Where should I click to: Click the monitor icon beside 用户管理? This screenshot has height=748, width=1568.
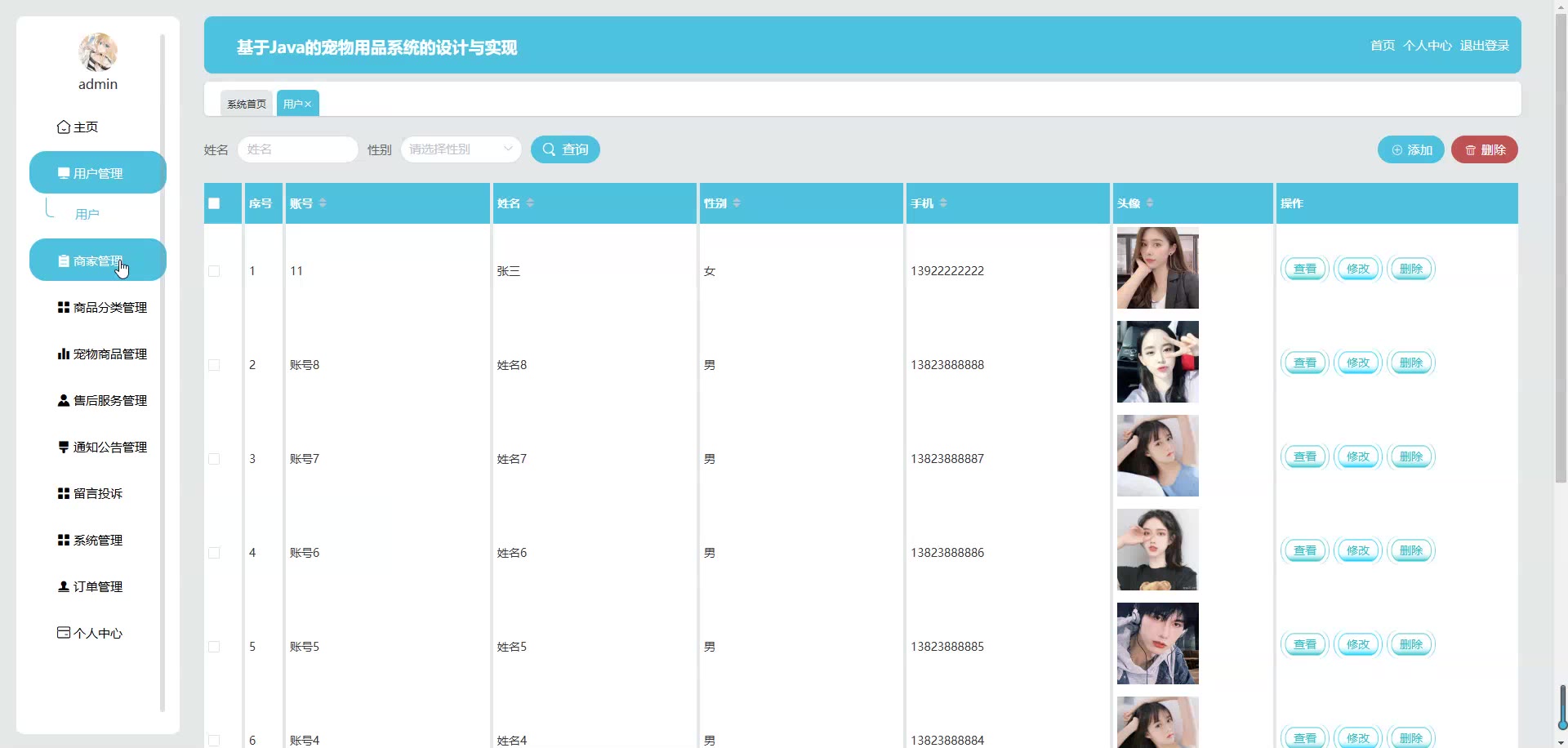pyautogui.click(x=63, y=173)
